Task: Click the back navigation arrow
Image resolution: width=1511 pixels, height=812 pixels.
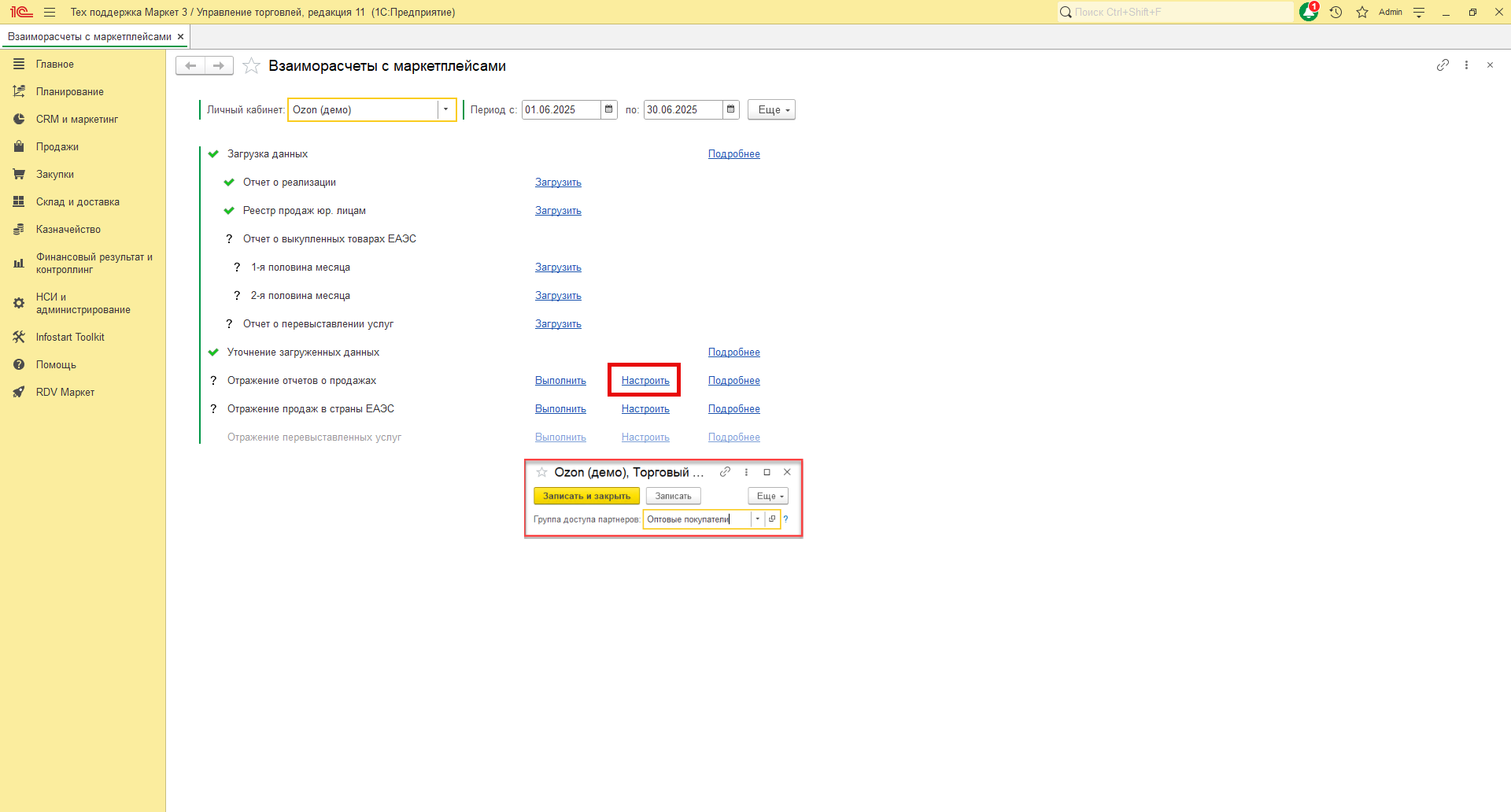Action: (190, 66)
